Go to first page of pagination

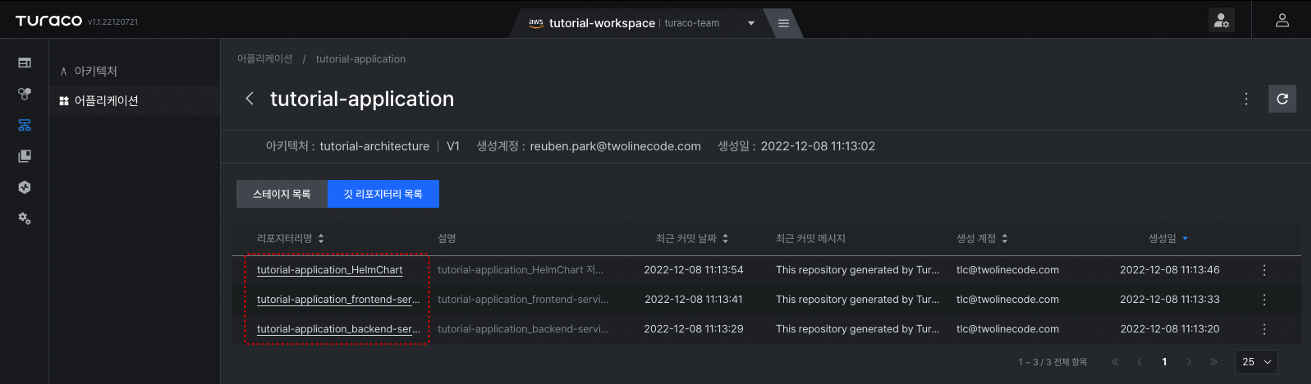pyautogui.click(x=1115, y=362)
